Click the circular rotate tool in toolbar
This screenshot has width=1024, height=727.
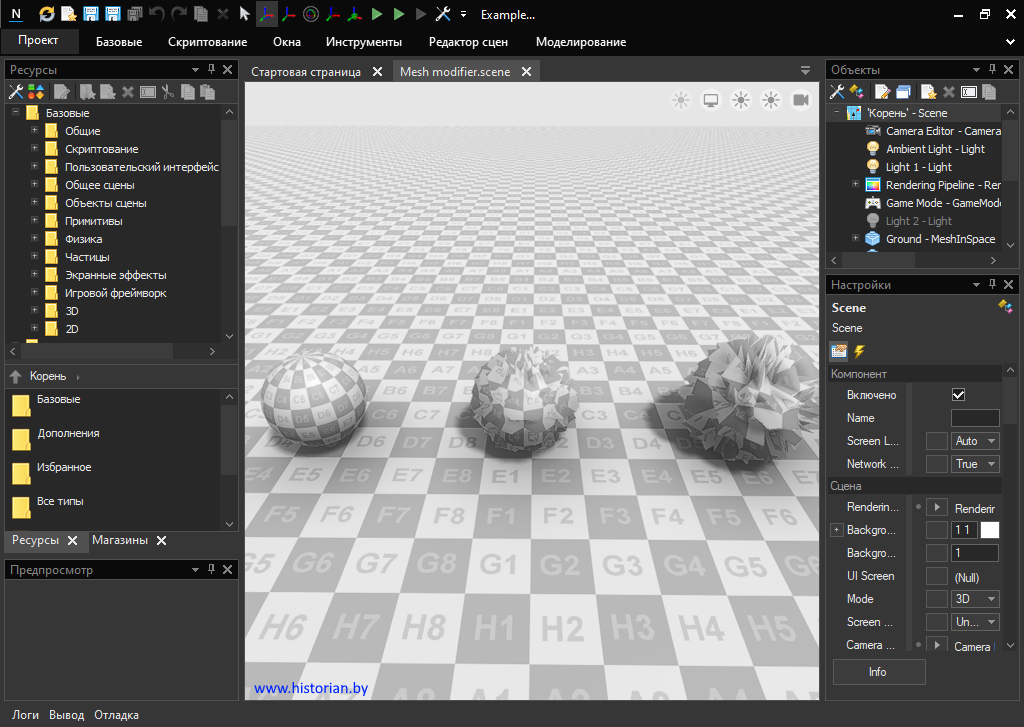pyautogui.click(x=311, y=14)
